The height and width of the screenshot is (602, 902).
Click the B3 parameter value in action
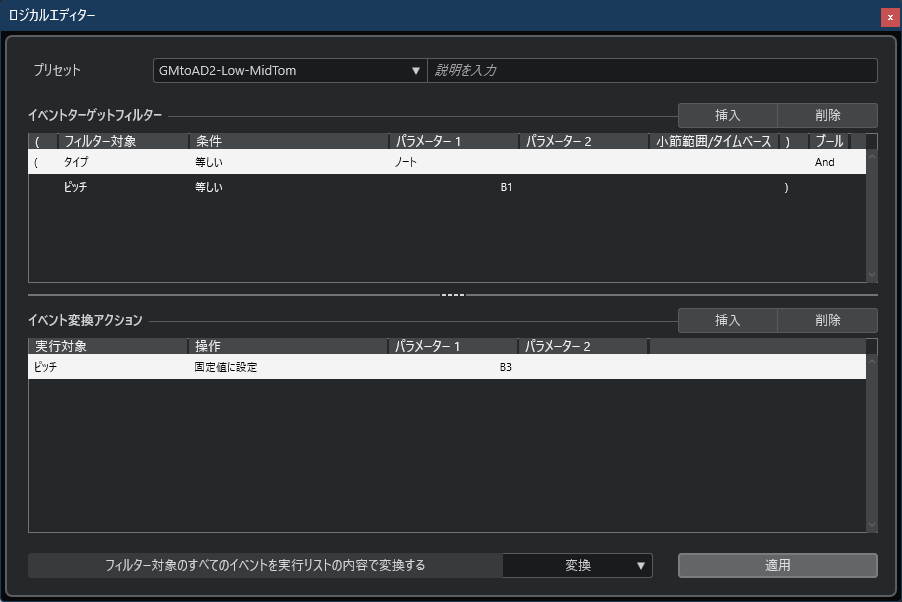point(506,367)
